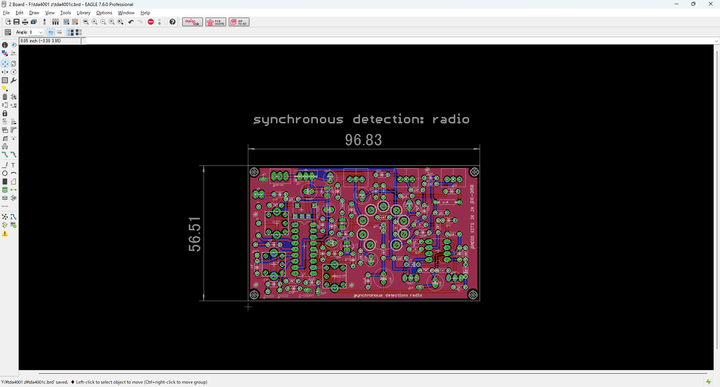The height and width of the screenshot is (387, 720).
Task: Open the Display layers tool
Action: pos(5,53)
